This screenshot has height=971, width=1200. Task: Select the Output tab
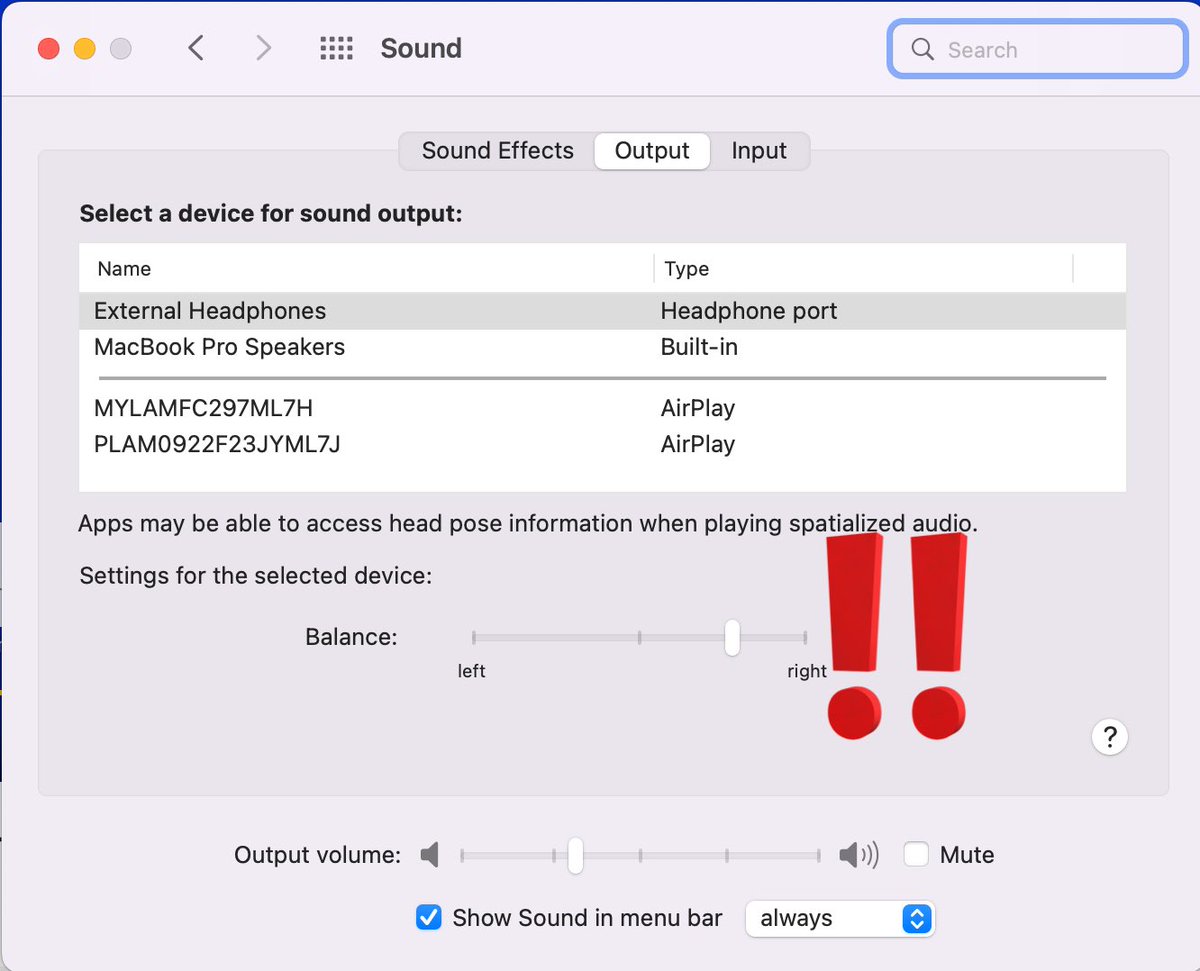point(652,151)
